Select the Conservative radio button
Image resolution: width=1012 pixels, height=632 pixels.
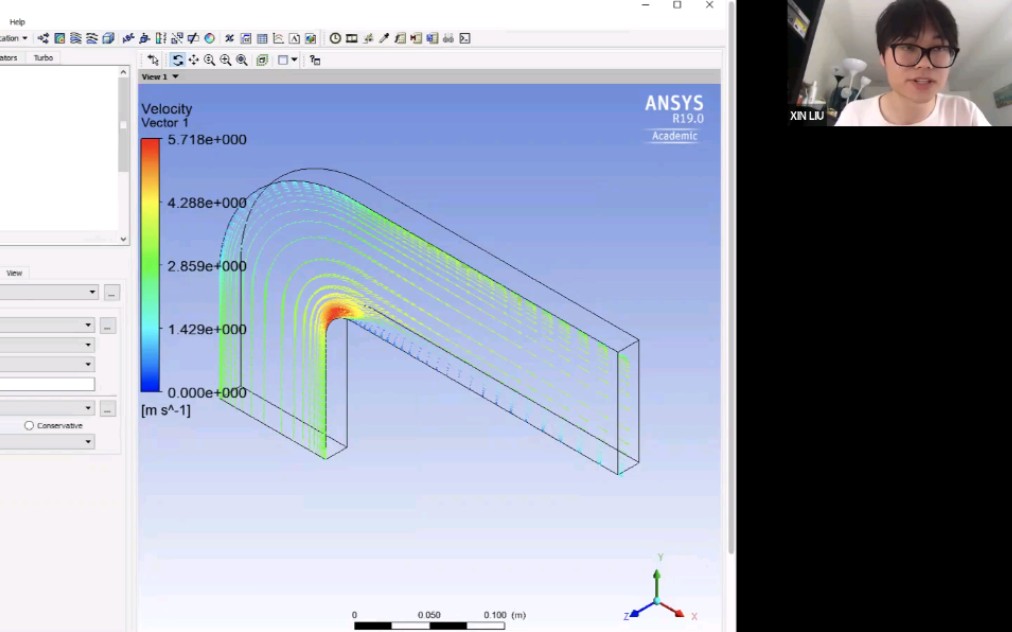tap(30, 424)
